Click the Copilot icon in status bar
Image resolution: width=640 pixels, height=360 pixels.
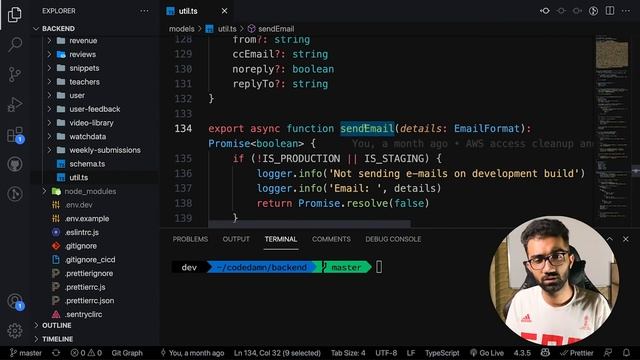pyautogui.click(x=545, y=353)
